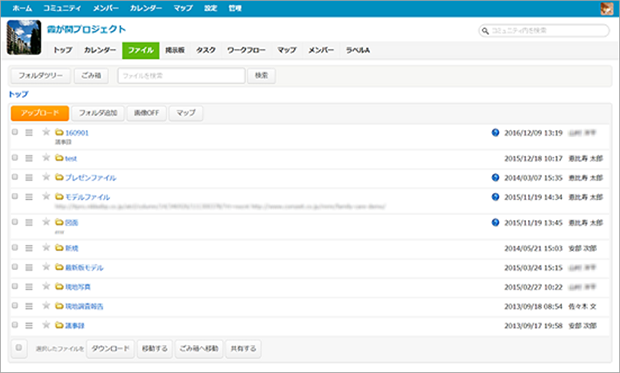Viewport: 620px width, 373px height.
Task: Tick the checkbox for folder 160901
Action: click(x=15, y=132)
